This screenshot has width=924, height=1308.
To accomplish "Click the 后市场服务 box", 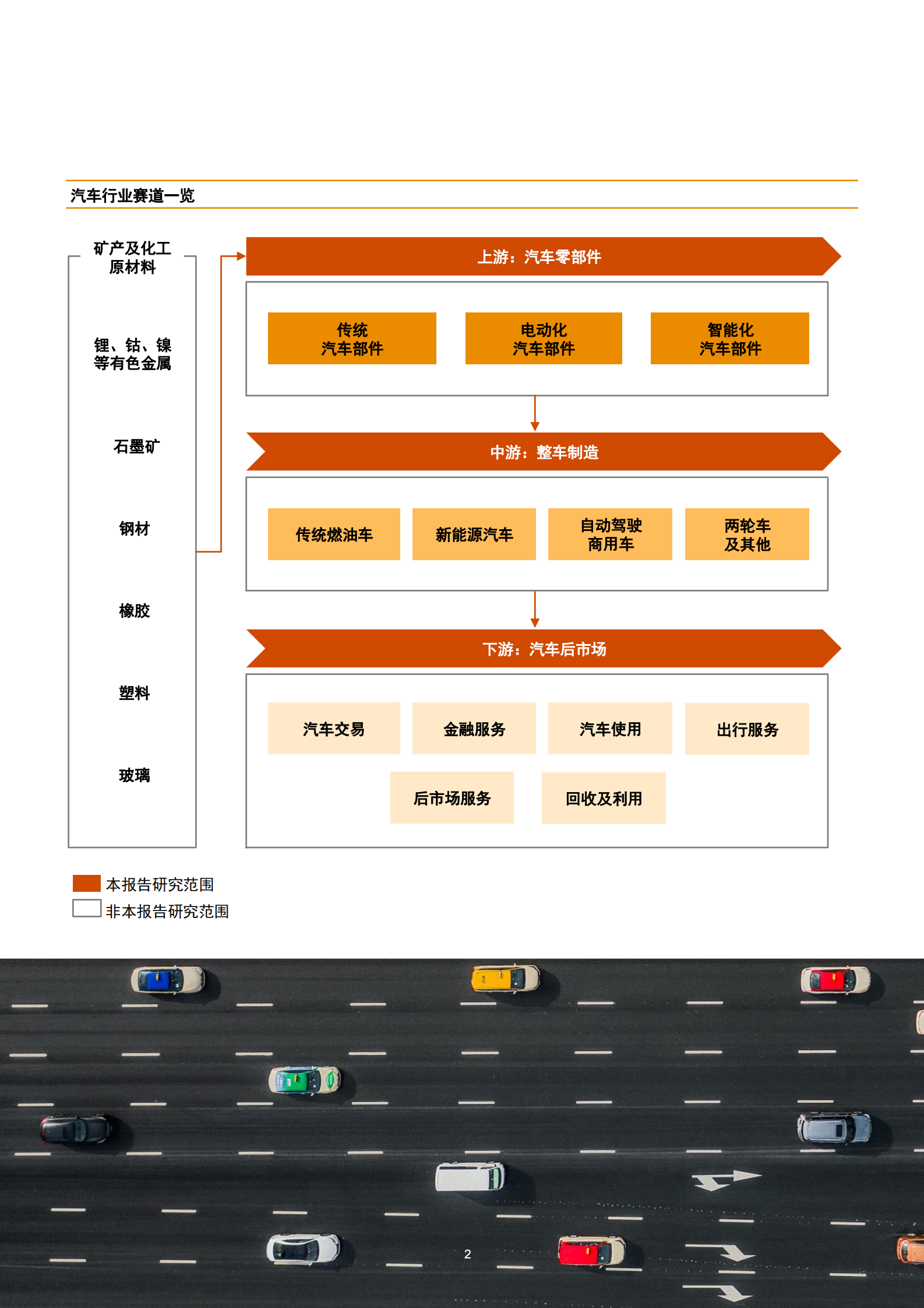I will (452, 798).
